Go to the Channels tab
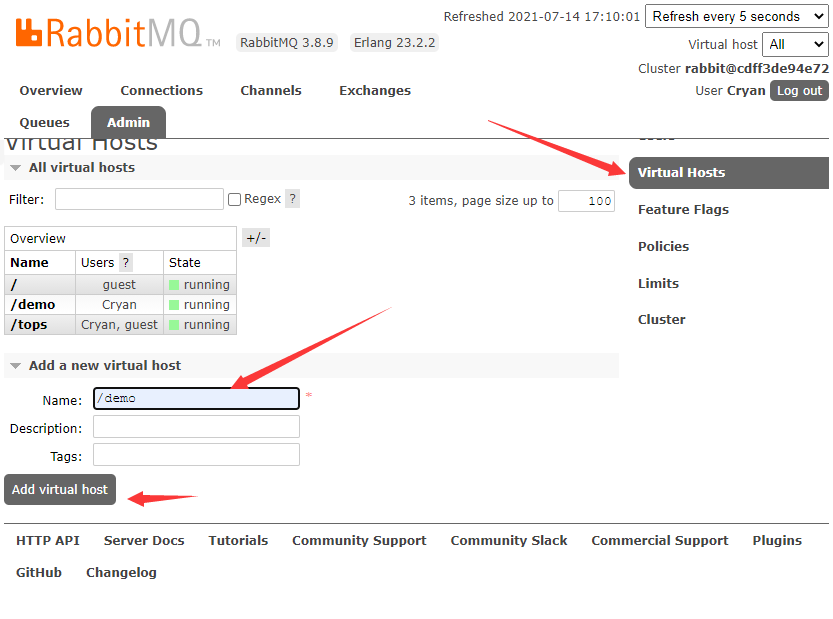This screenshot has height=619, width=833. pos(271,90)
